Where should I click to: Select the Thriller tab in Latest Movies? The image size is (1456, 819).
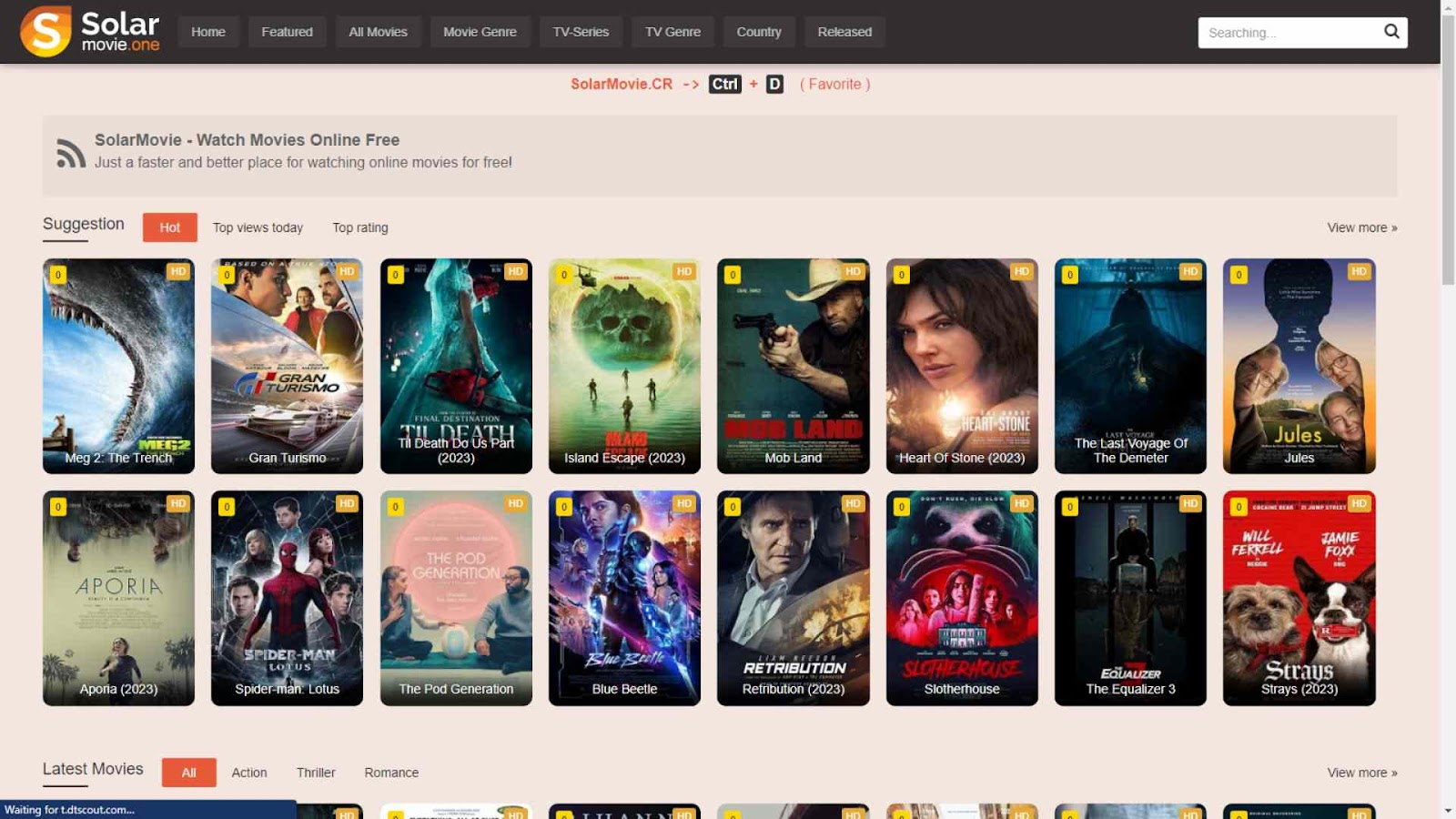(x=316, y=773)
